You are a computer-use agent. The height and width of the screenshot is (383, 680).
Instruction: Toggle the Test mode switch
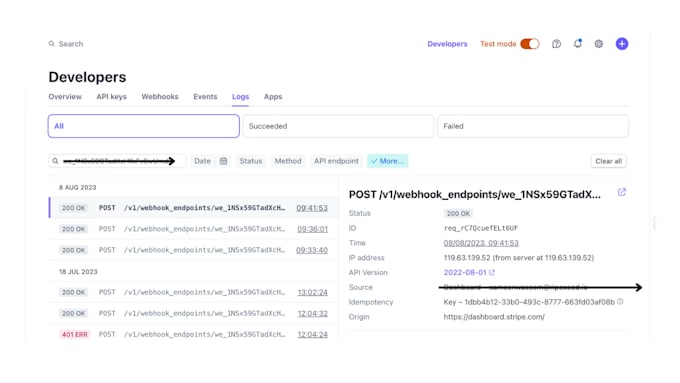[530, 44]
